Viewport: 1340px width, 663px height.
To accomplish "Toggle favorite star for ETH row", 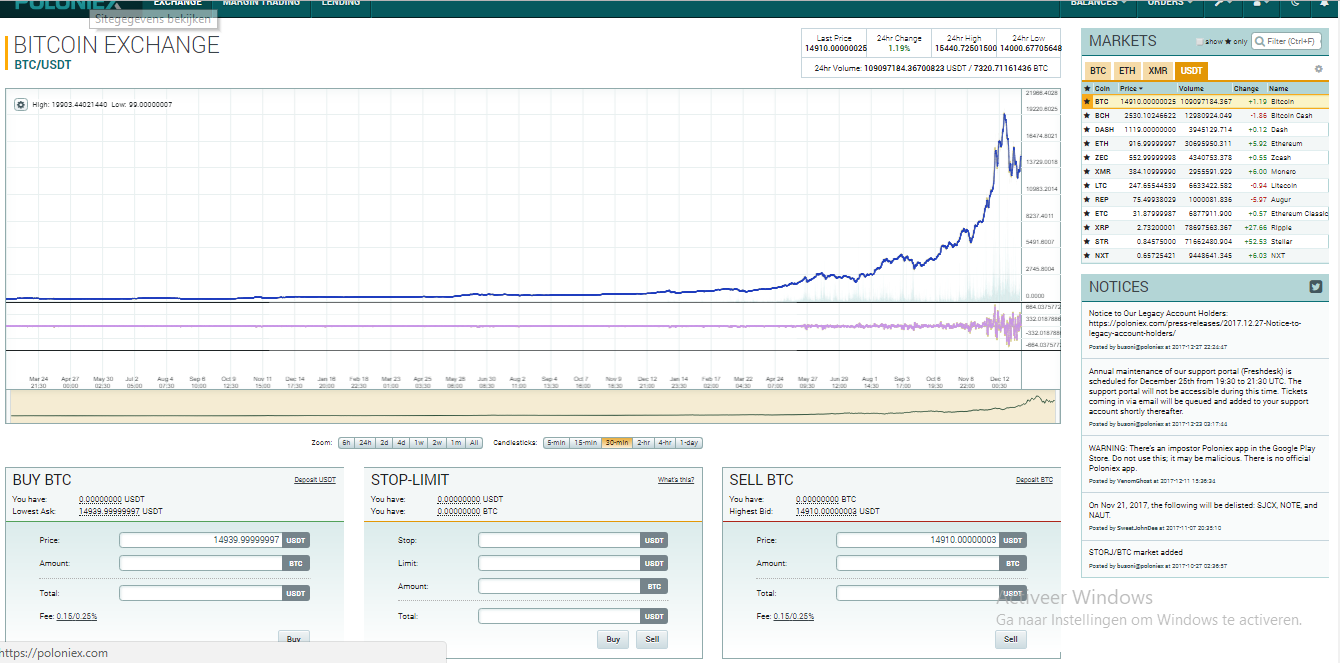I will click(1088, 143).
